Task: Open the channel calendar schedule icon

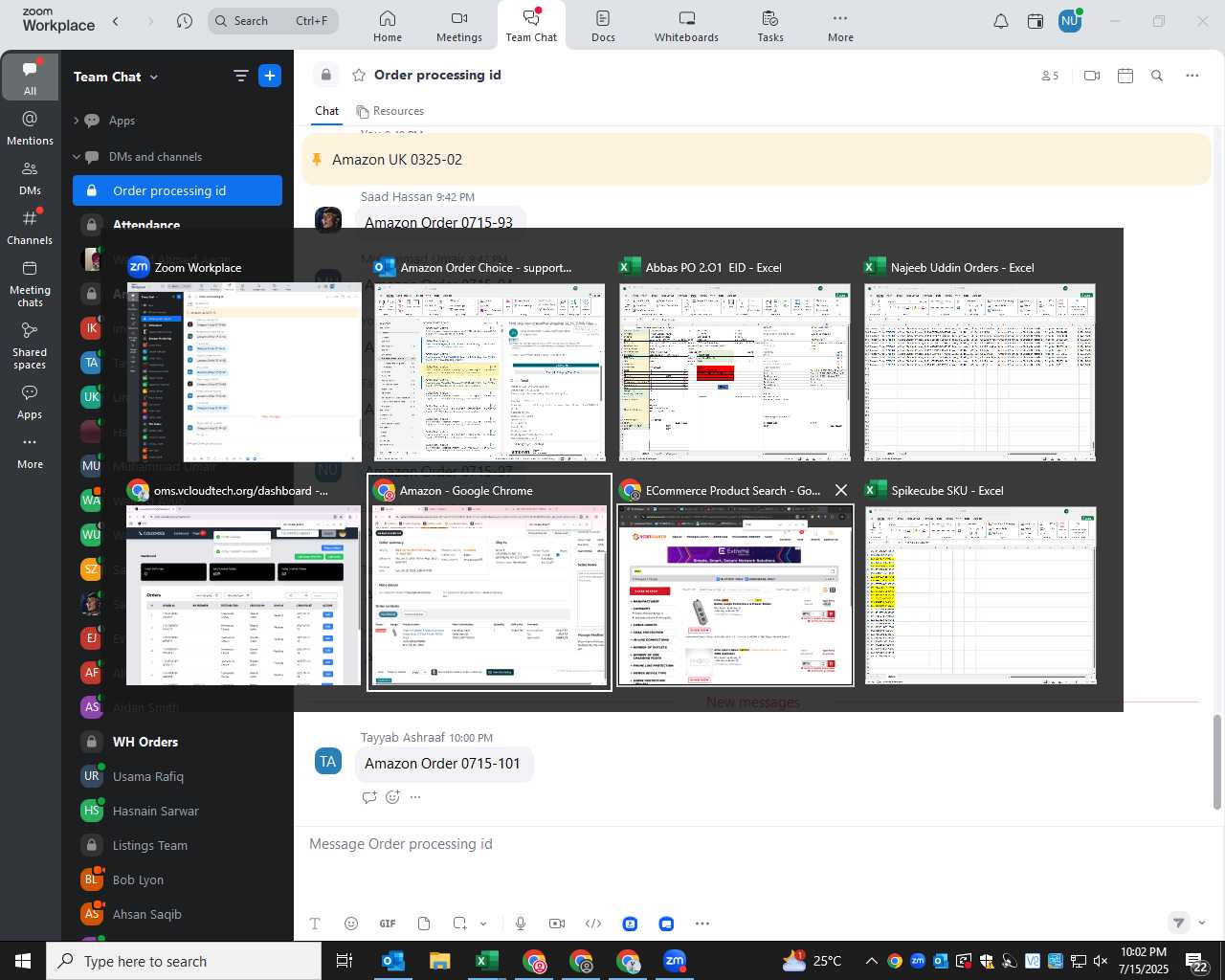Action: 1125,76
